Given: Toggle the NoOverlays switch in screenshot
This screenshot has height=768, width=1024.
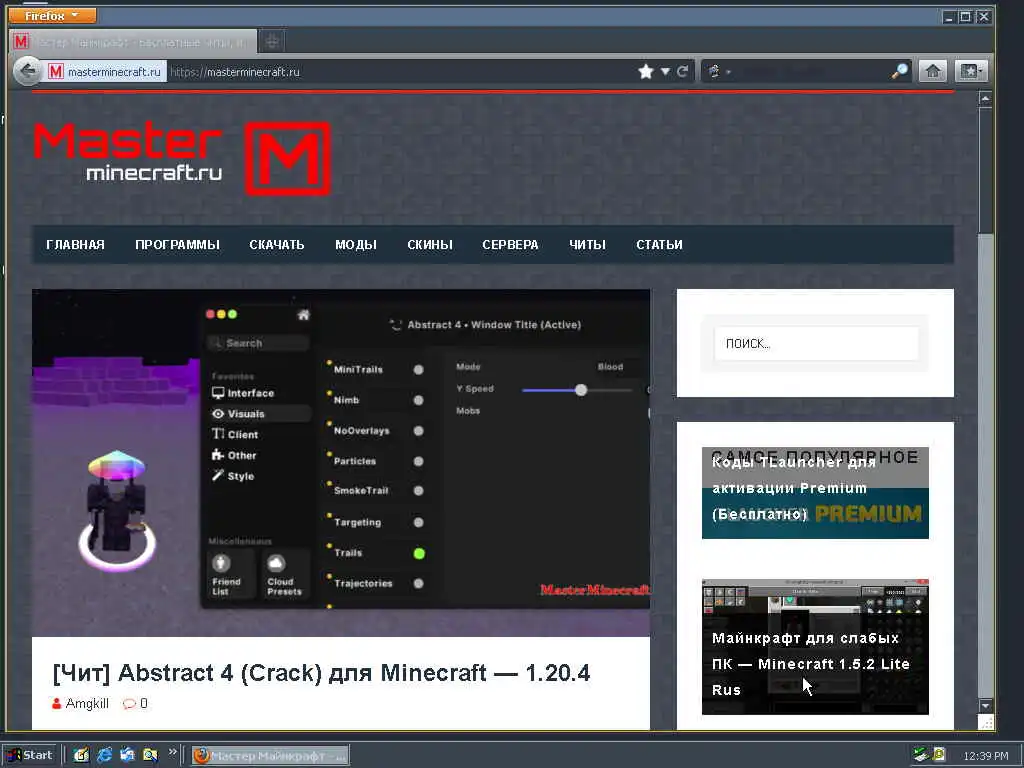Looking at the screenshot, I should coord(419,431).
